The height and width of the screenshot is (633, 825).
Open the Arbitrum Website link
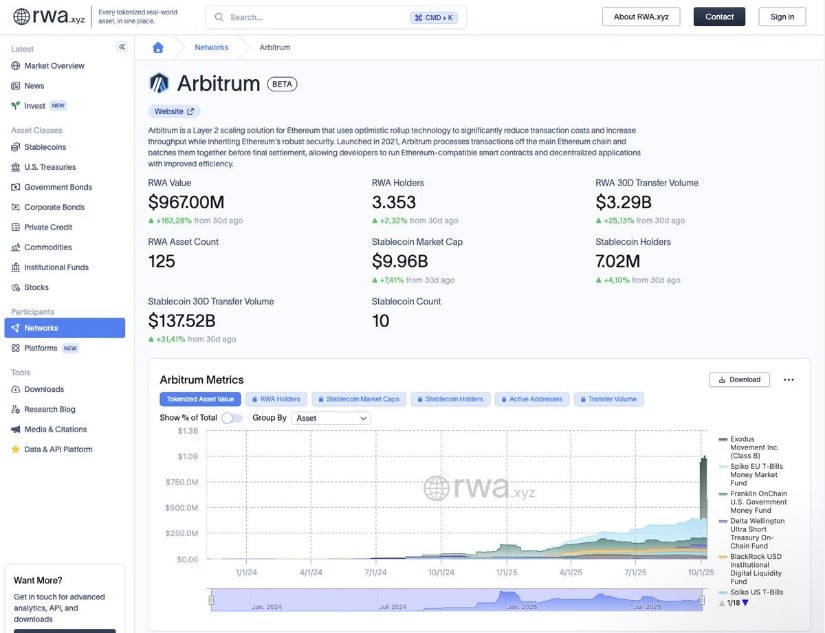pyautogui.click(x=174, y=111)
